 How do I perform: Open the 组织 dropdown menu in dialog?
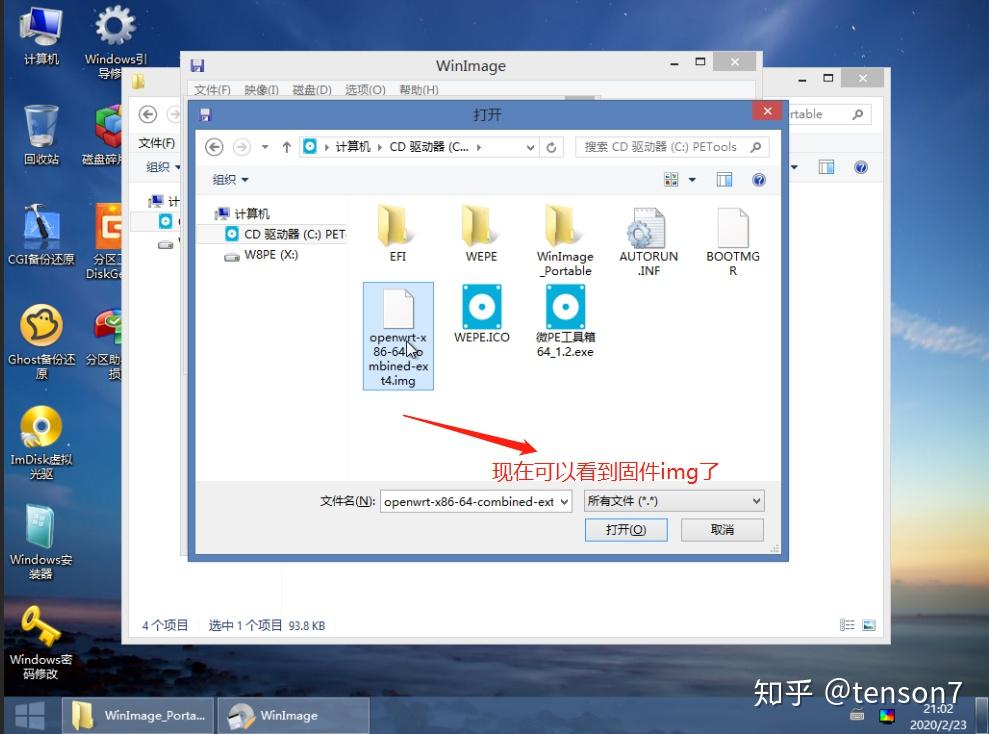230,180
